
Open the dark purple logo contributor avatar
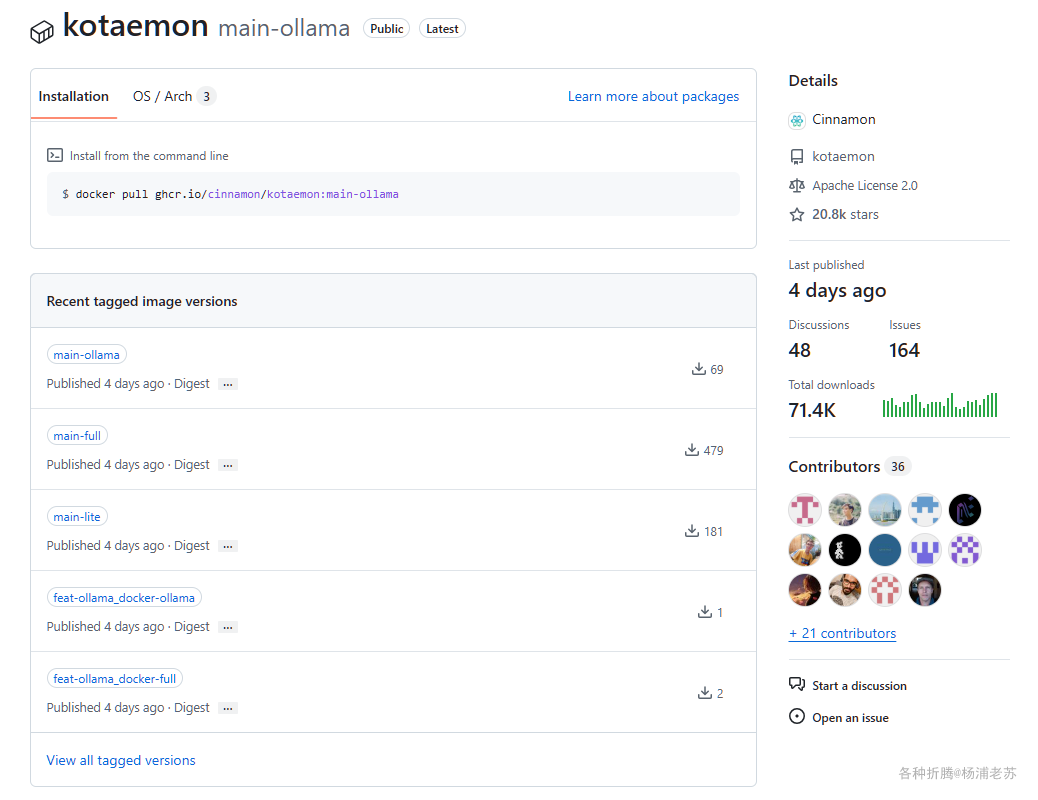(x=965, y=510)
